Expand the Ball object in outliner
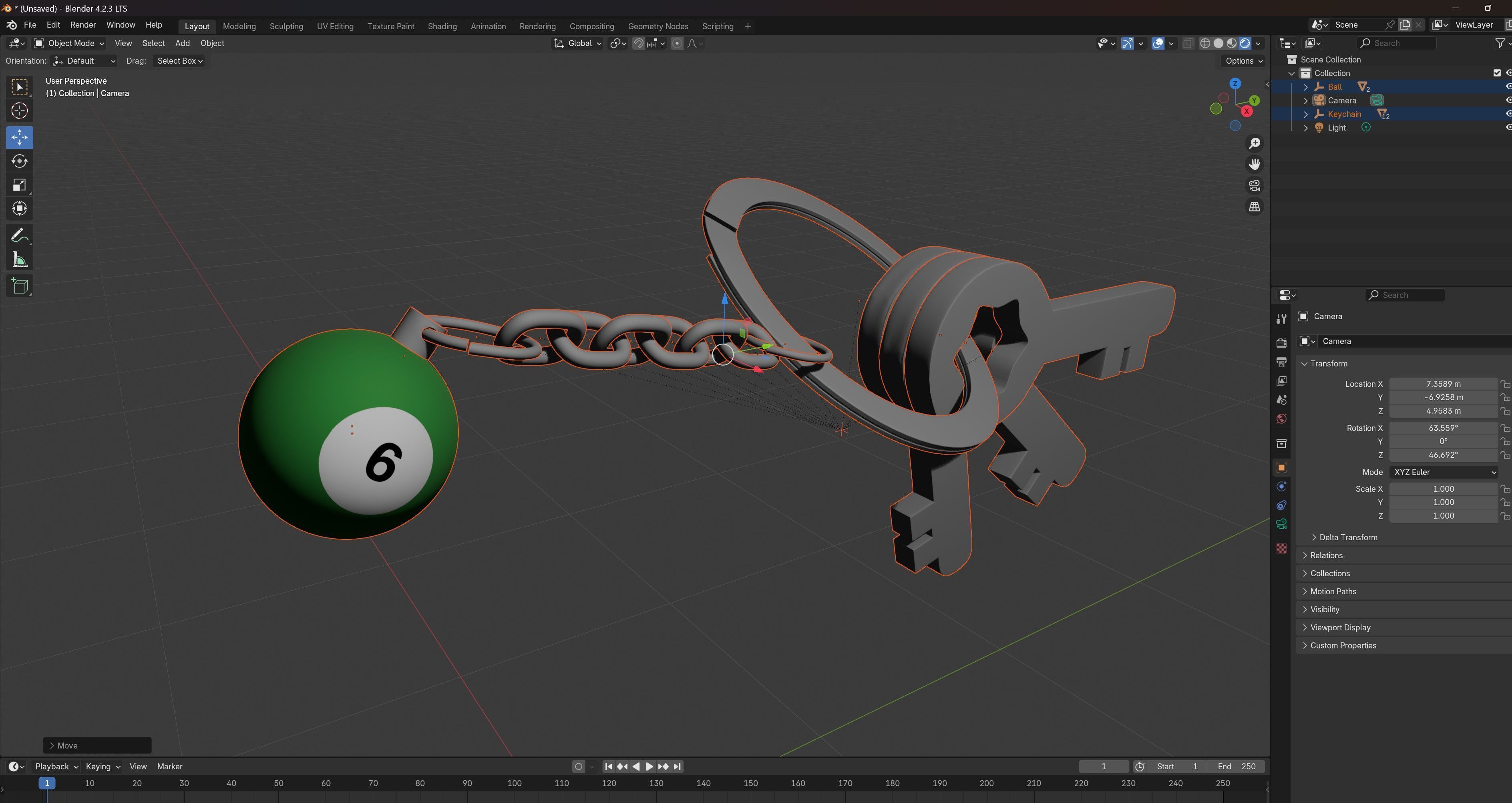1512x803 pixels. [1305, 87]
